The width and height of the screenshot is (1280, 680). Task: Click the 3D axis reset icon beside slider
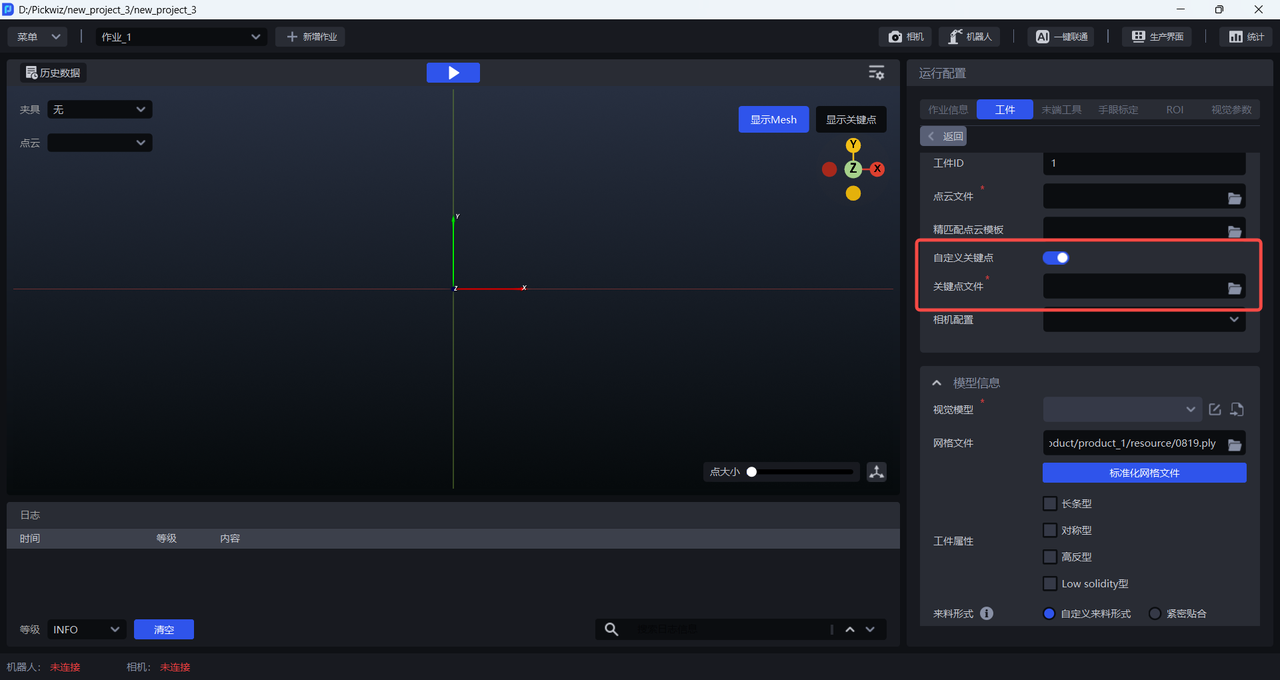[x=877, y=472]
